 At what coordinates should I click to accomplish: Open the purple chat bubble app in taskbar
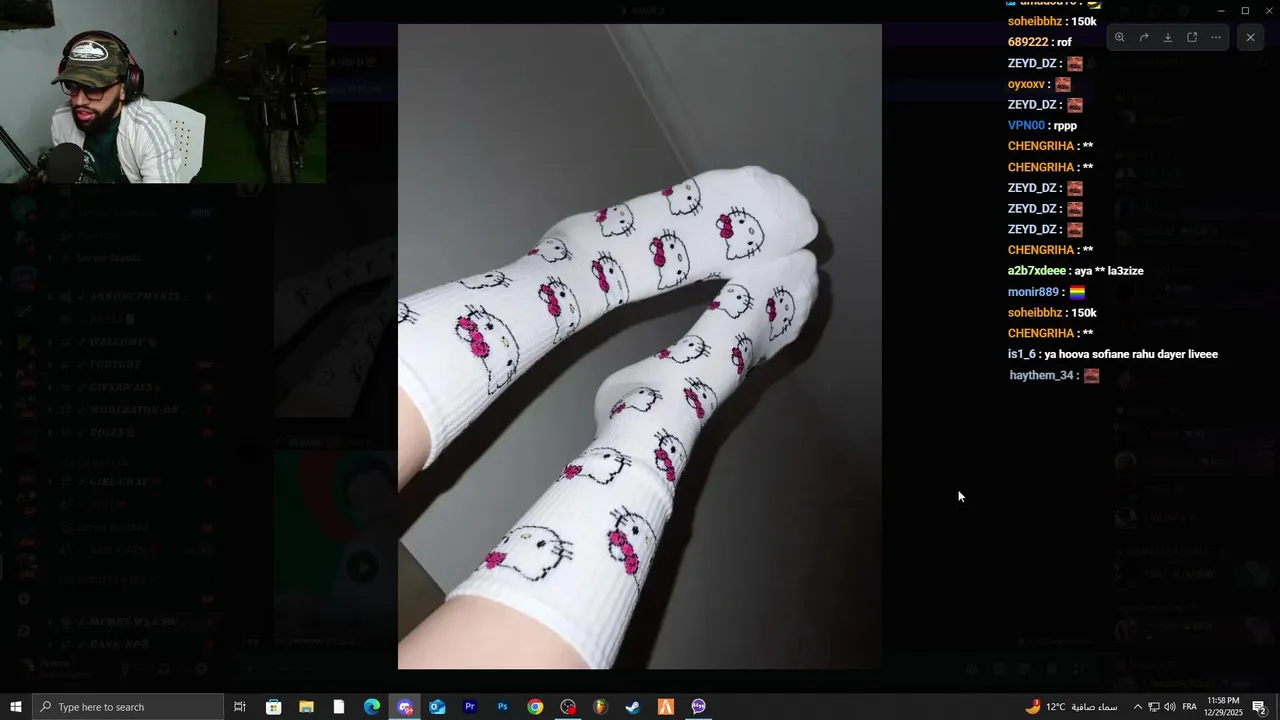tap(699, 707)
